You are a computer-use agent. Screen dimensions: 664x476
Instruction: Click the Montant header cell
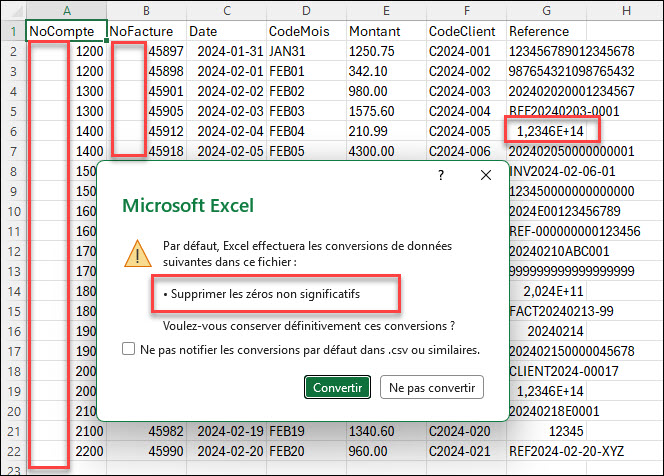(x=386, y=31)
